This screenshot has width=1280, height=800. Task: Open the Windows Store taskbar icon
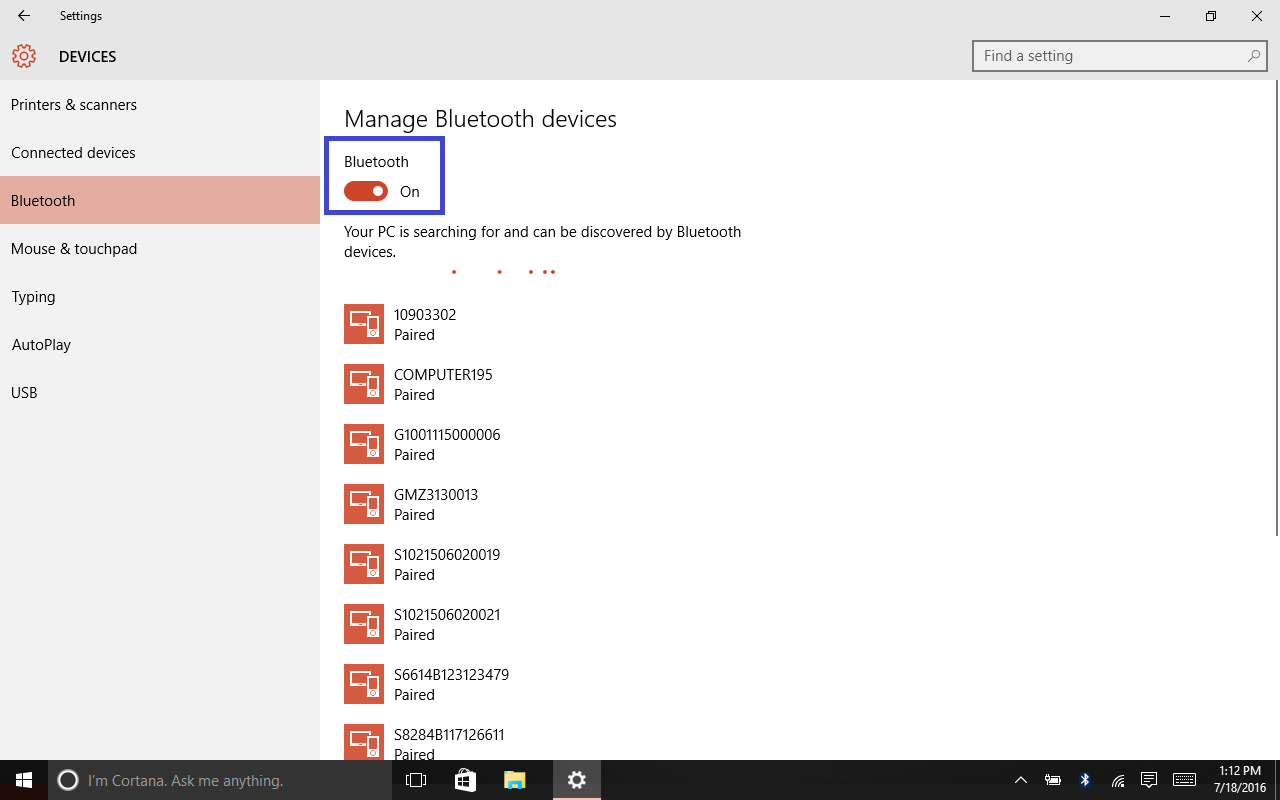point(465,780)
